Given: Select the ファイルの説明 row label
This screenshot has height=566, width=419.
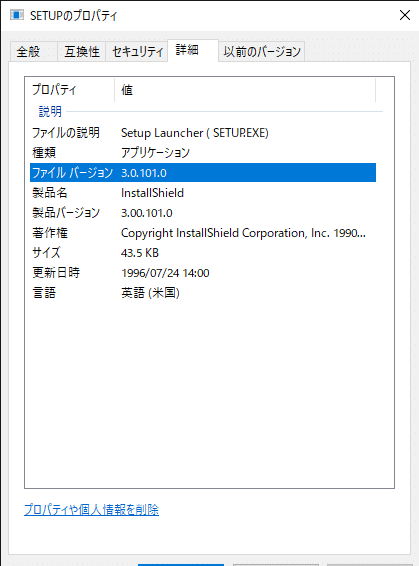Looking at the screenshot, I should 66,133.
